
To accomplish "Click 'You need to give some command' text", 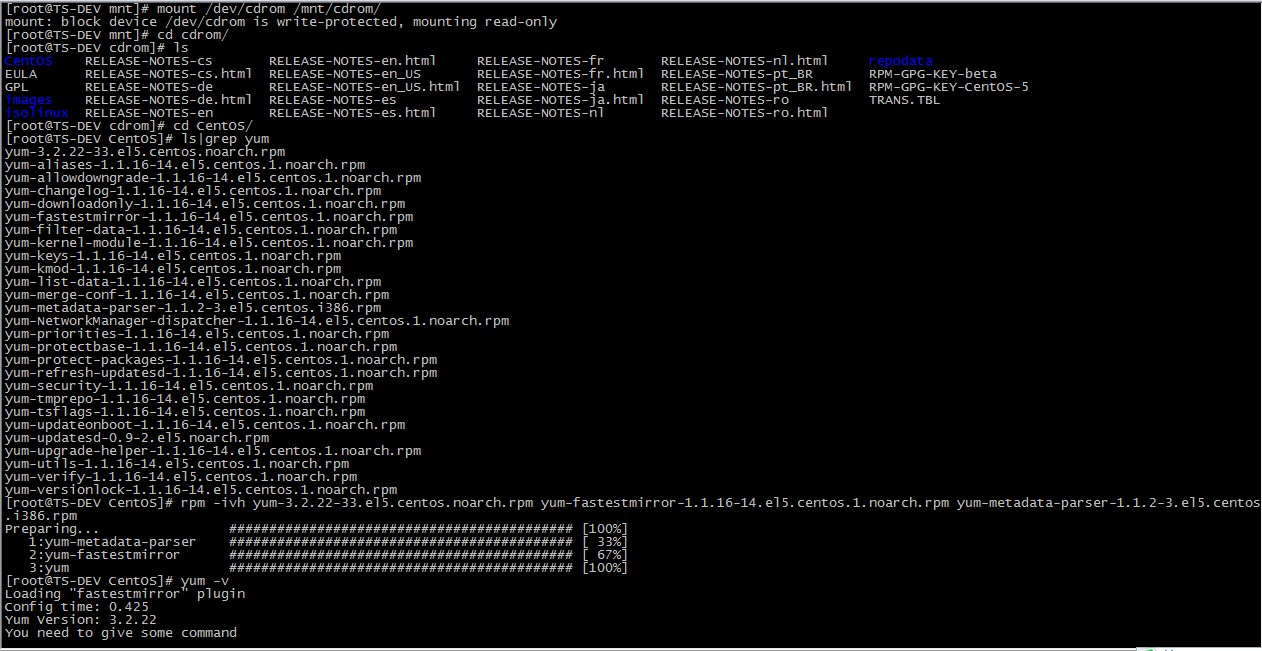I will (x=121, y=633).
